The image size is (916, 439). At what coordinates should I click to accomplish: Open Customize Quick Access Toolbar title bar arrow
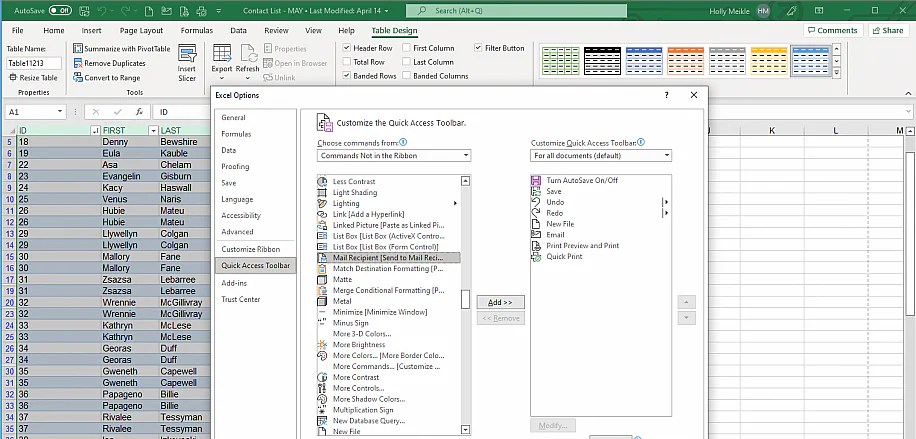point(218,11)
